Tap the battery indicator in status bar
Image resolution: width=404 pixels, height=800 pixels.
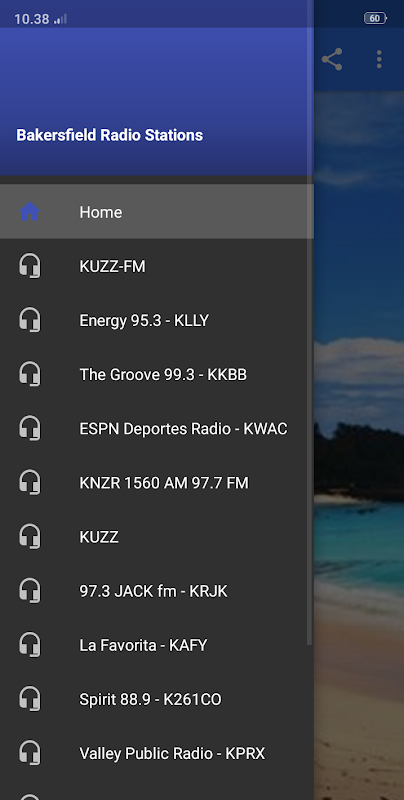click(x=375, y=18)
